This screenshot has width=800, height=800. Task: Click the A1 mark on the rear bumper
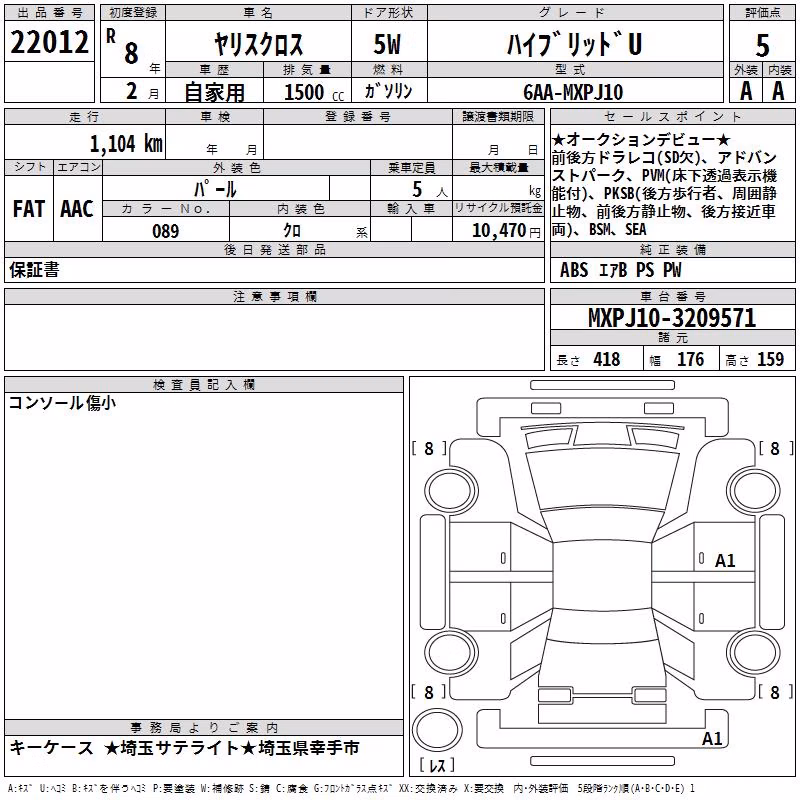click(712, 738)
